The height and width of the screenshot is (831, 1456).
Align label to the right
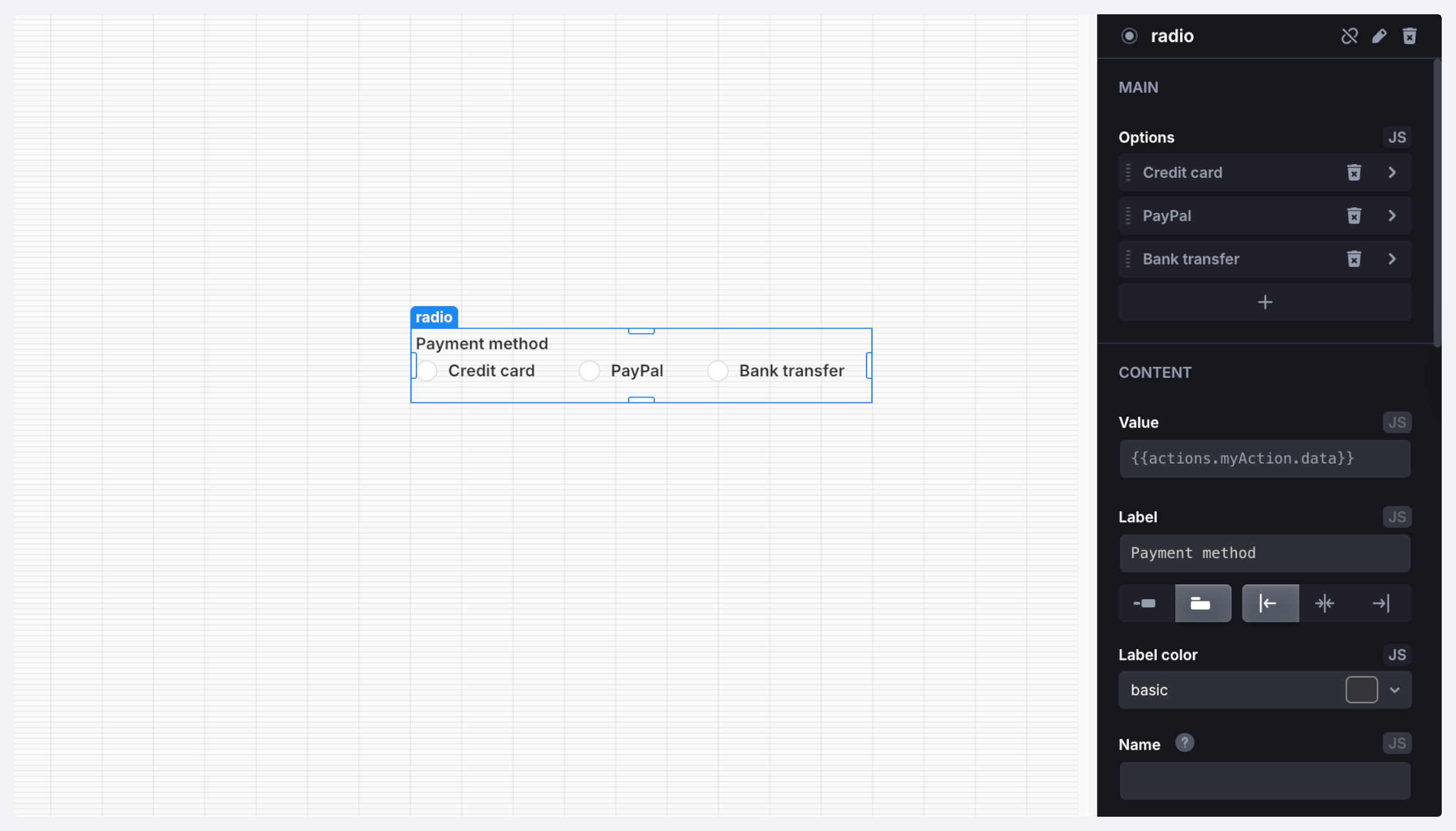[1380, 603]
